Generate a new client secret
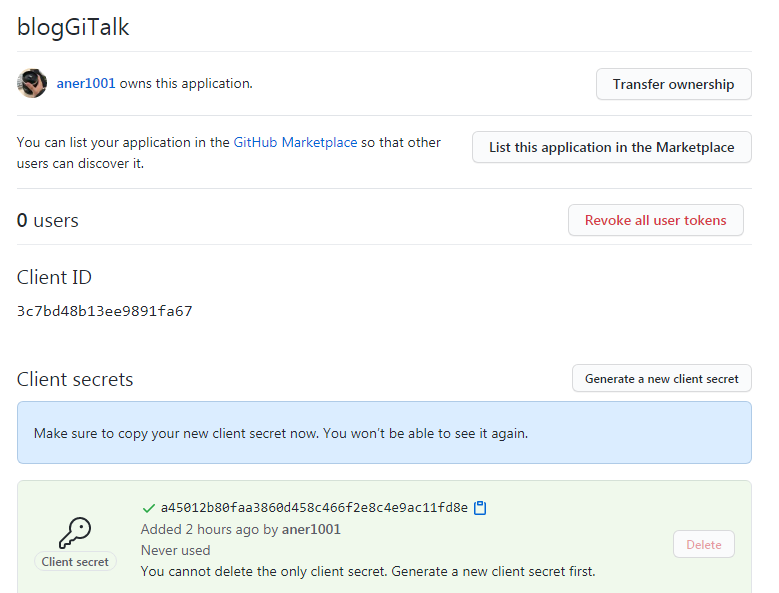 pos(662,378)
